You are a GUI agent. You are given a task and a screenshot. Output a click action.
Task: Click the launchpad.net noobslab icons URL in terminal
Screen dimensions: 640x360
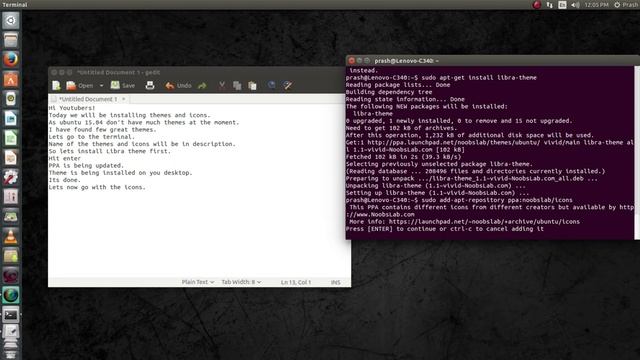[484, 222]
